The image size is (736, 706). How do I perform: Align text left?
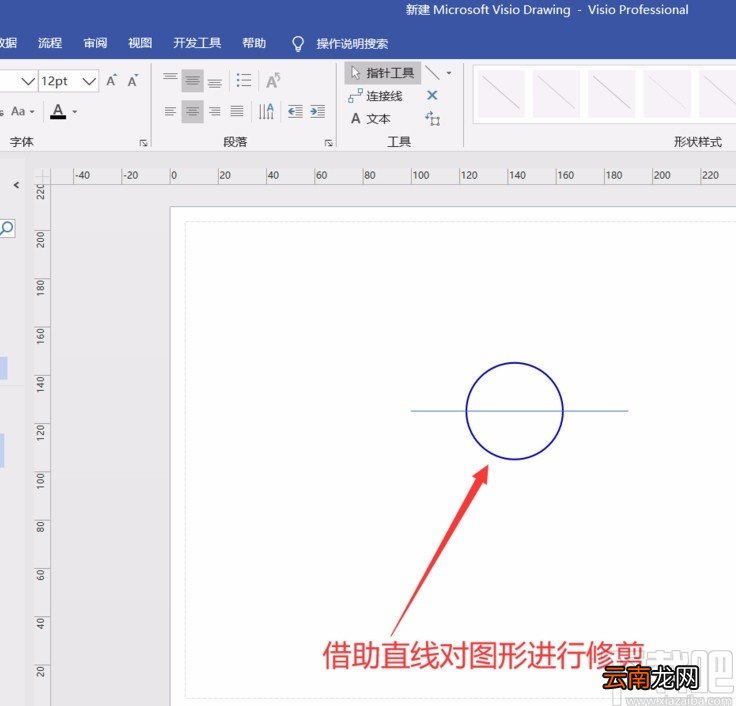pos(170,111)
